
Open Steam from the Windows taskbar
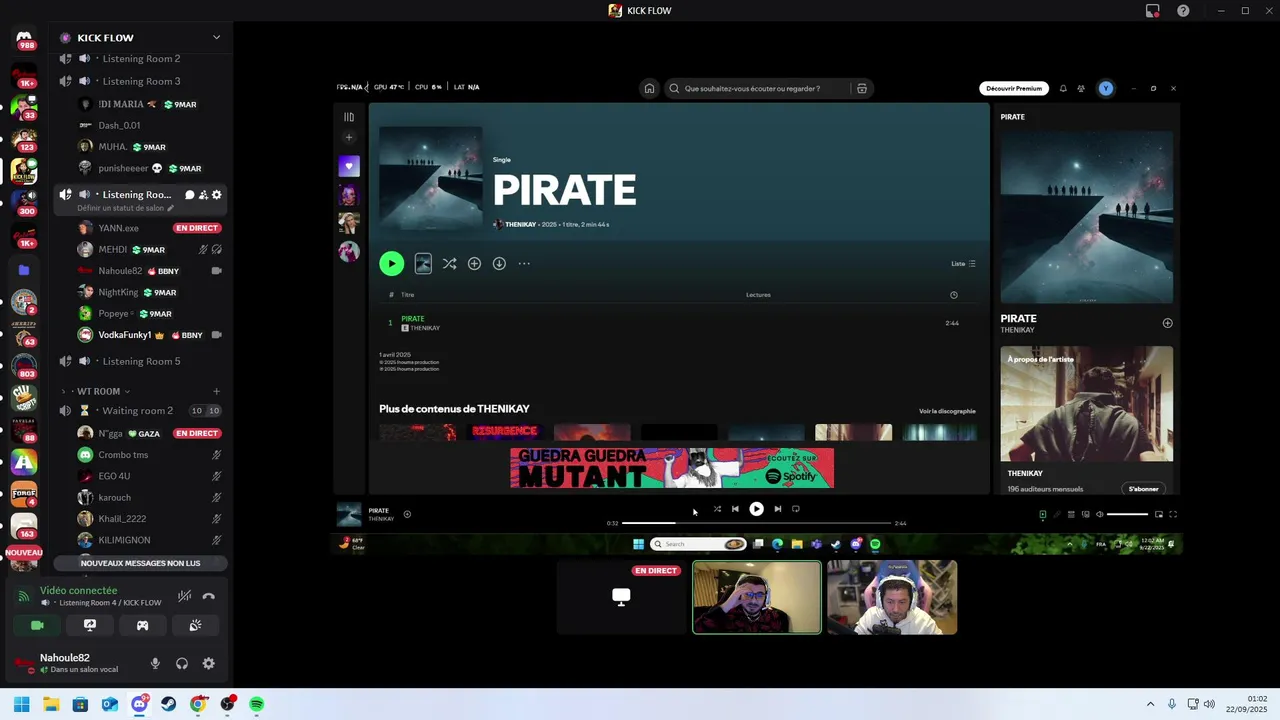[x=169, y=705]
